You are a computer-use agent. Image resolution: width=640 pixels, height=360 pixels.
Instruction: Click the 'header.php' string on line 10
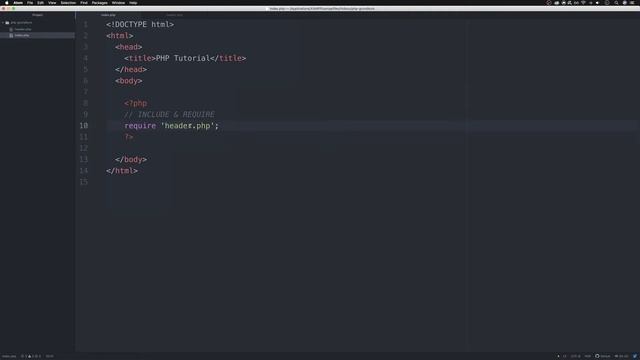point(187,126)
